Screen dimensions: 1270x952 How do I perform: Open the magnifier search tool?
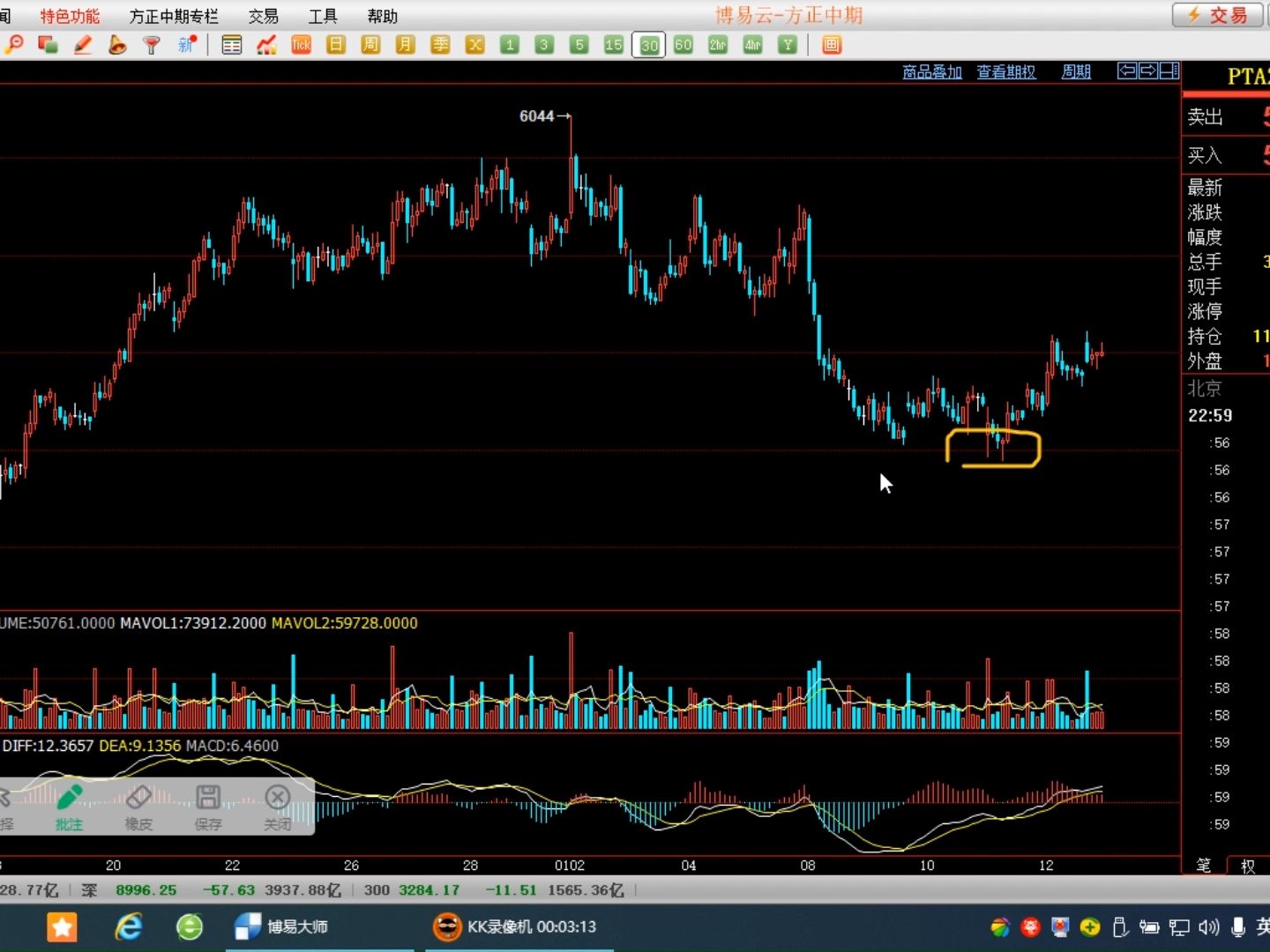14,45
